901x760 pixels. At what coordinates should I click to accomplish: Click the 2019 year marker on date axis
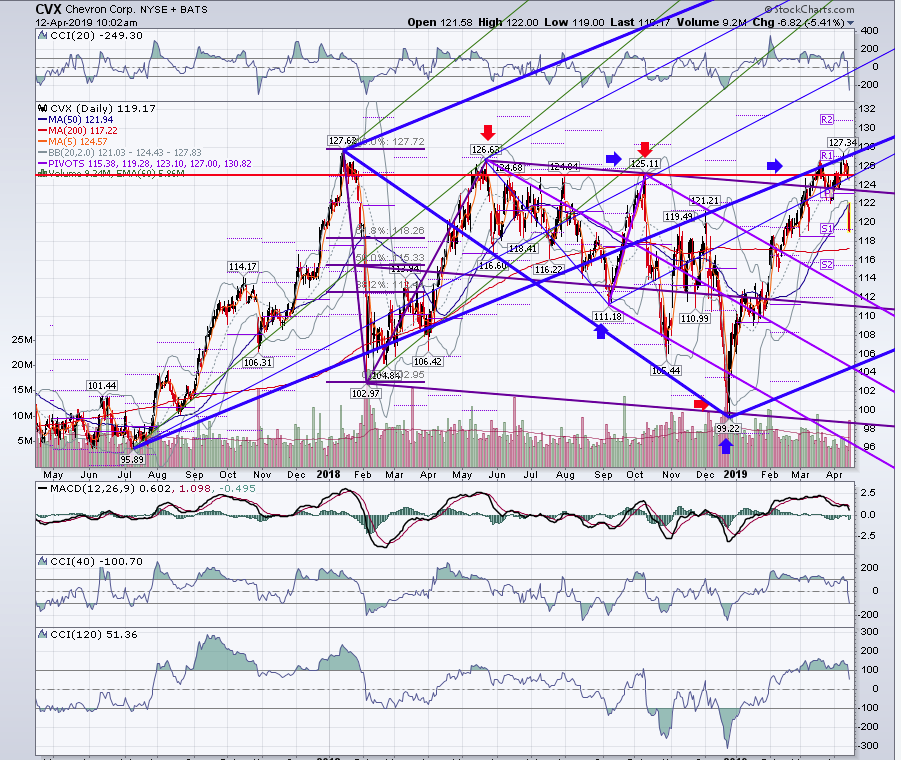pyautogui.click(x=735, y=474)
